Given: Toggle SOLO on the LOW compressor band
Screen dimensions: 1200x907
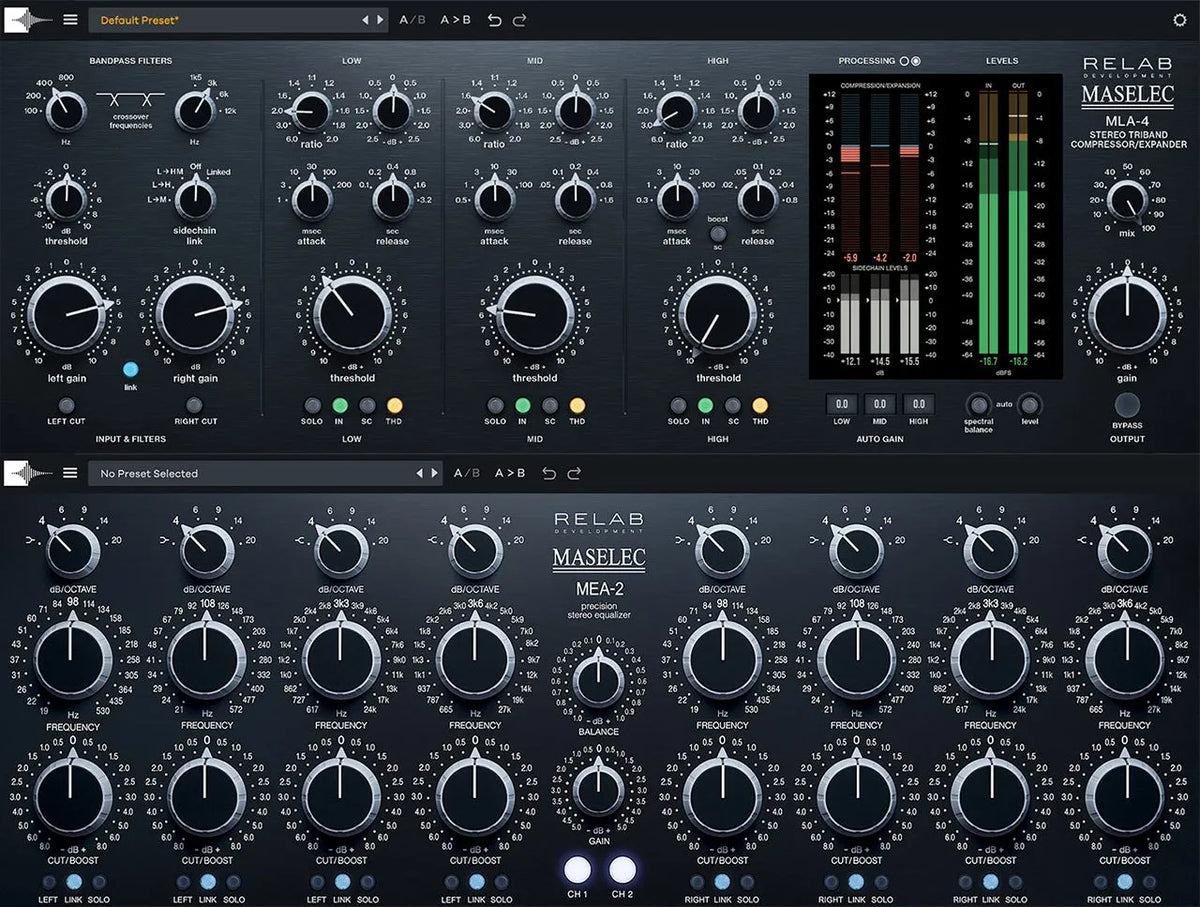Looking at the screenshot, I should click(x=311, y=407).
